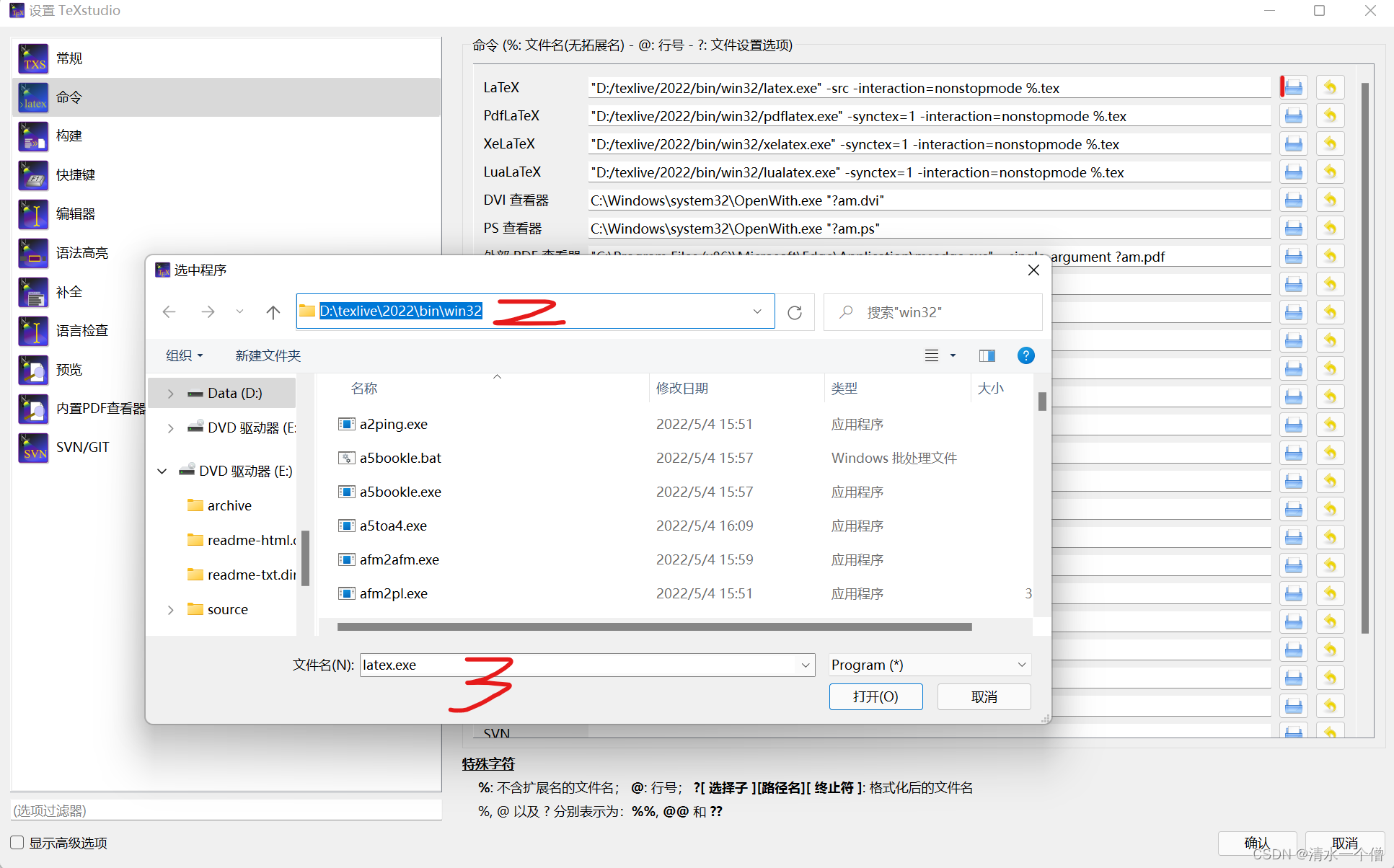This screenshot has height=868, width=1394.
Task: Open the Program (*) file type dropdown
Action: (930, 665)
